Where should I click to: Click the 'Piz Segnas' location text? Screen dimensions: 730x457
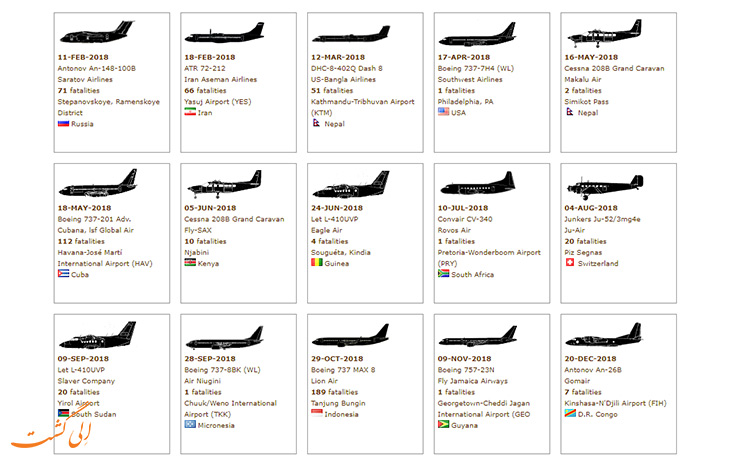pos(583,253)
